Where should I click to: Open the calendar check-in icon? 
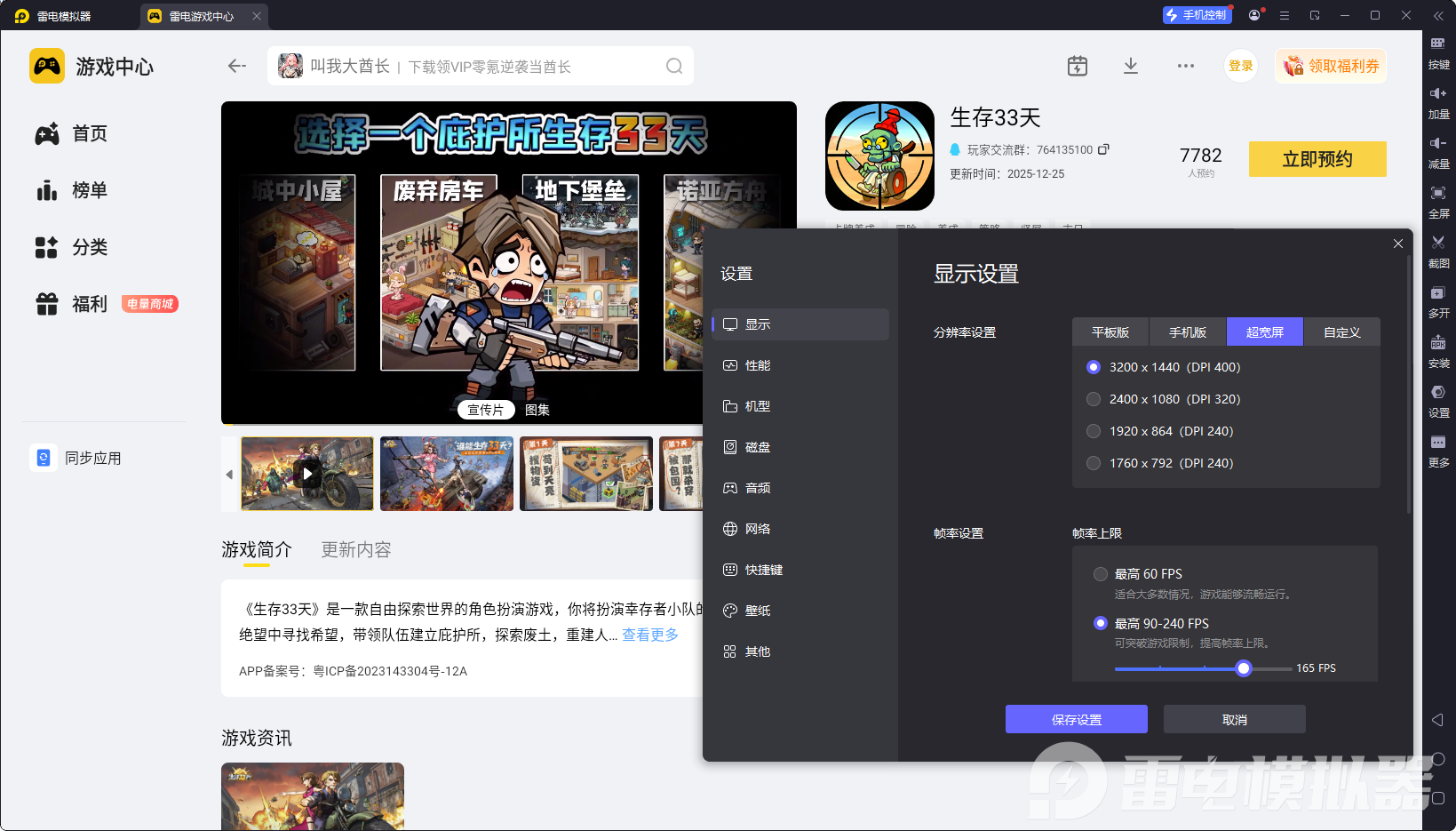[1077, 66]
